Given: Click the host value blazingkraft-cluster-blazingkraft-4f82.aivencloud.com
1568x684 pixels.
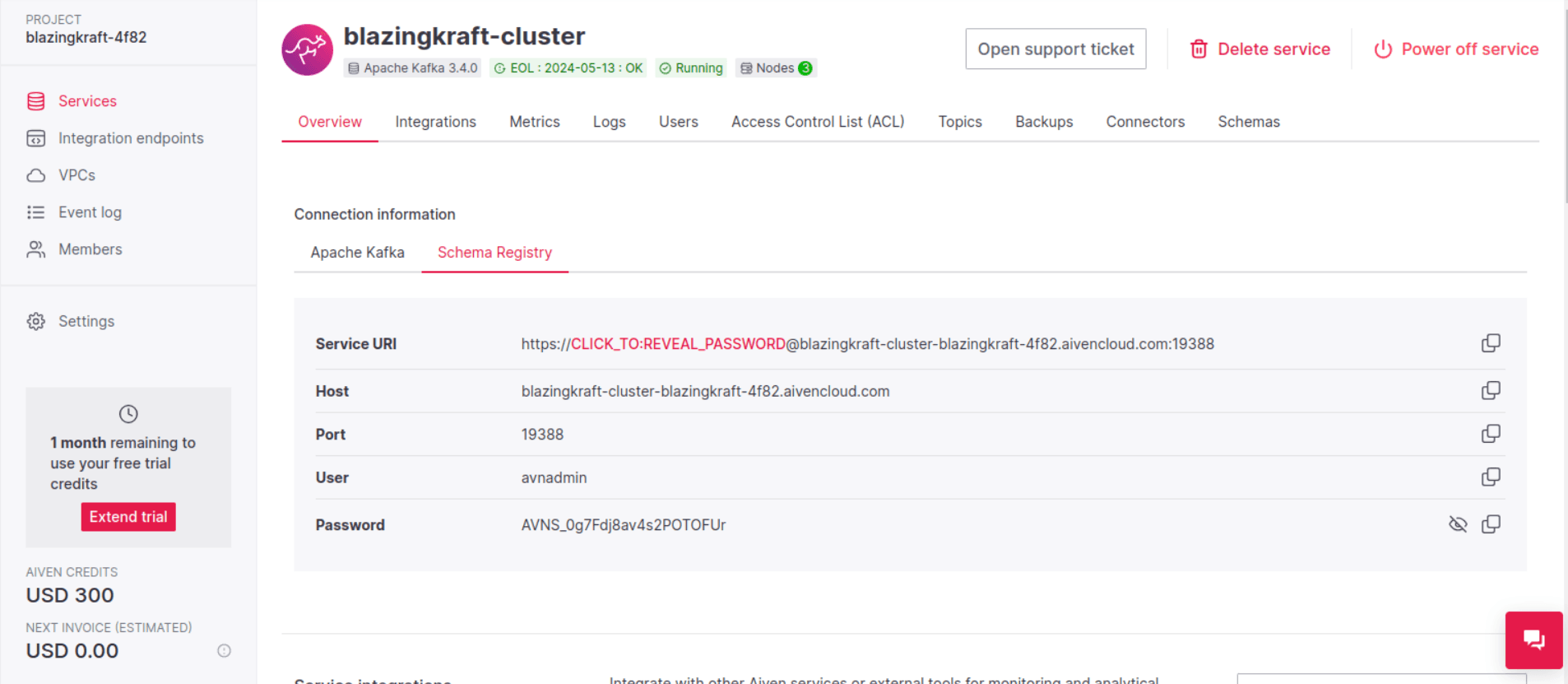Looking at the screenshot, I should point(705,392).
